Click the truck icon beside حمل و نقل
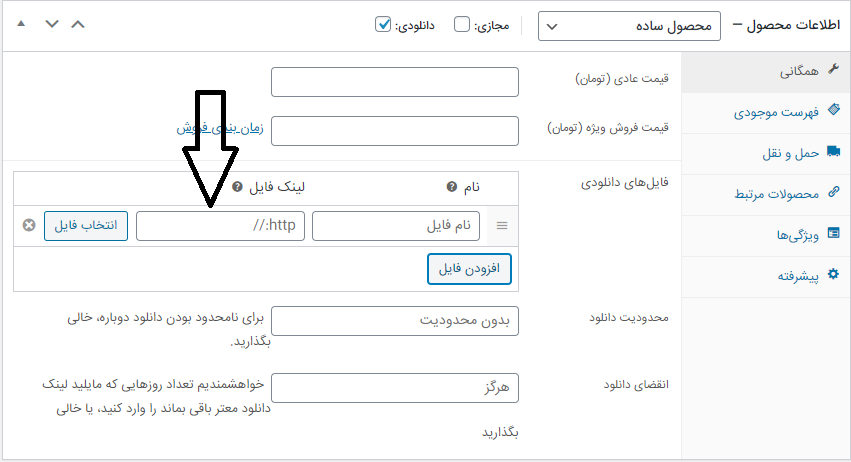 click(834, 151)
